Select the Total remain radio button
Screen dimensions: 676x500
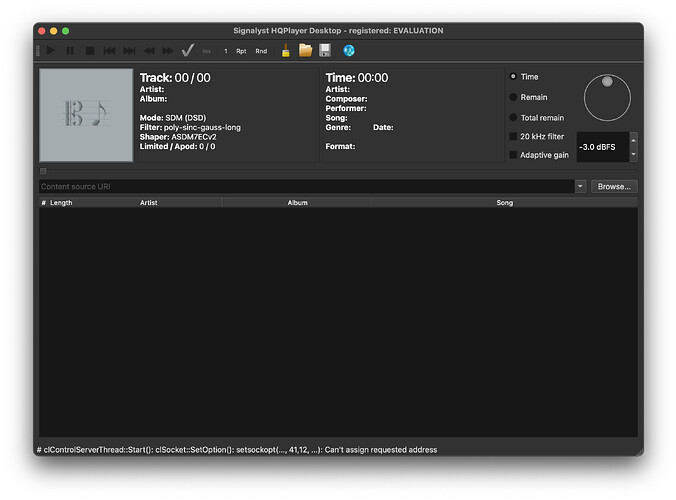(x=513, y=117)
